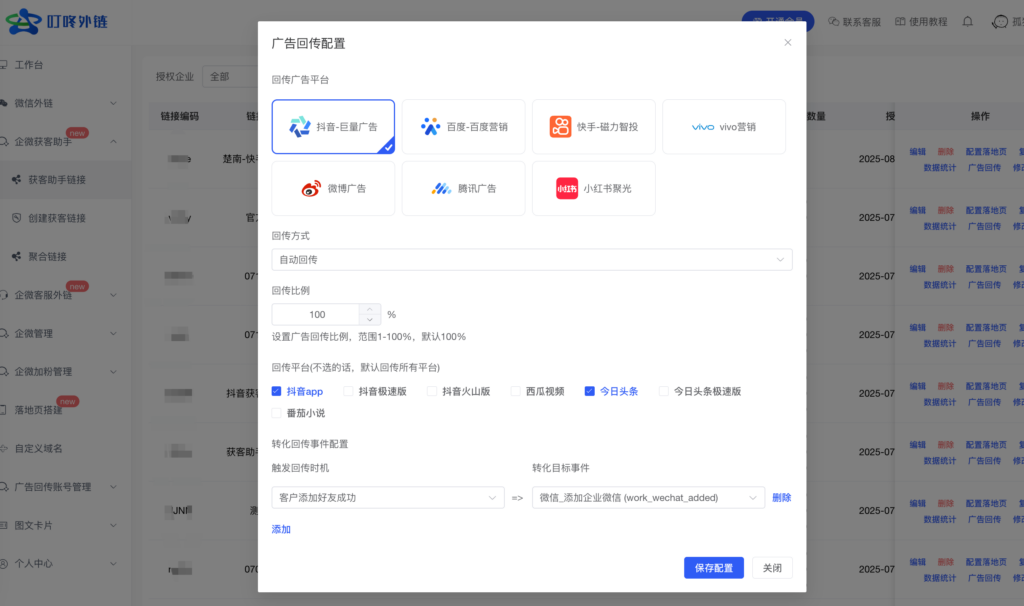Choose the 百度-百度营销 platform icon
The height and width of the screenshot is (606, 1024).
[x=431, y=127]
